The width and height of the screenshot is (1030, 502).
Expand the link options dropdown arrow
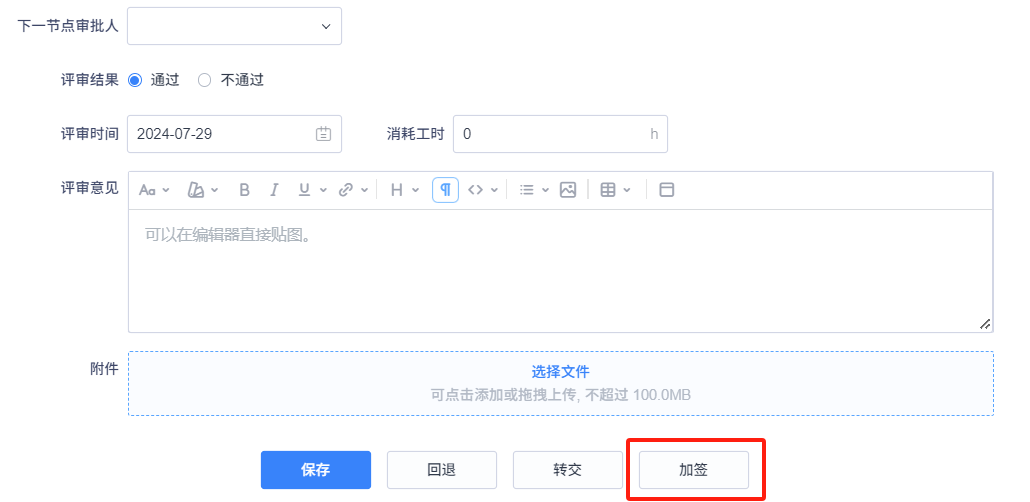pos(364,190)
